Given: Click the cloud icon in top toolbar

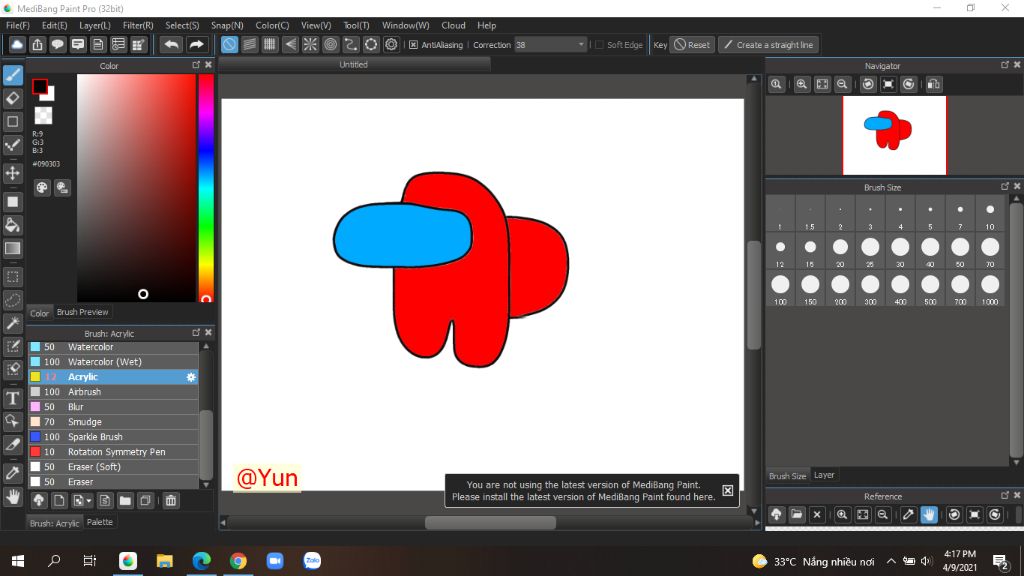Looking at the screenshot, I should pyautogui.click(x=17, y=44).
